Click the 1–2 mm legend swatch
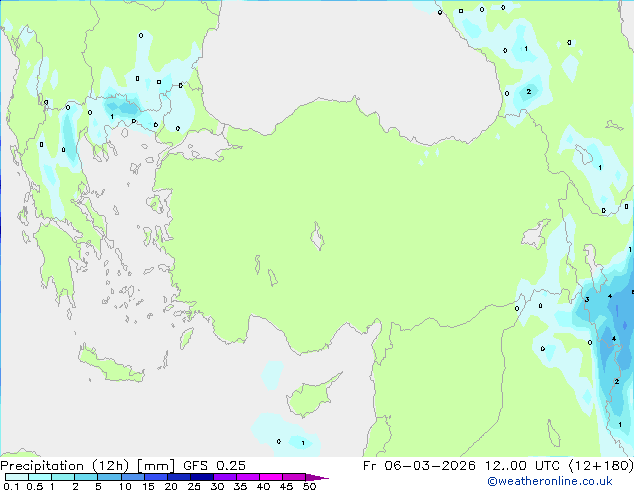Screen dimensions: 634x490 click(x=63, y=477)
